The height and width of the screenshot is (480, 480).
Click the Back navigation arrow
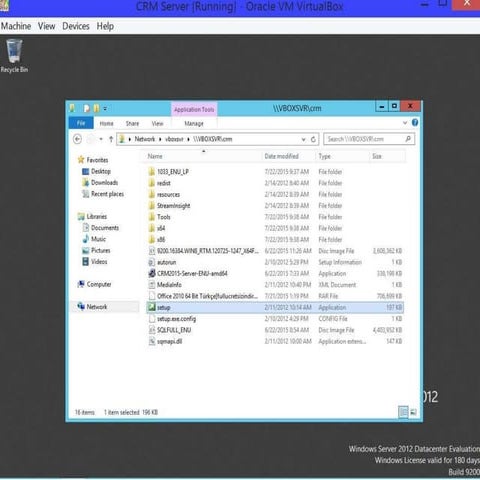77,139
